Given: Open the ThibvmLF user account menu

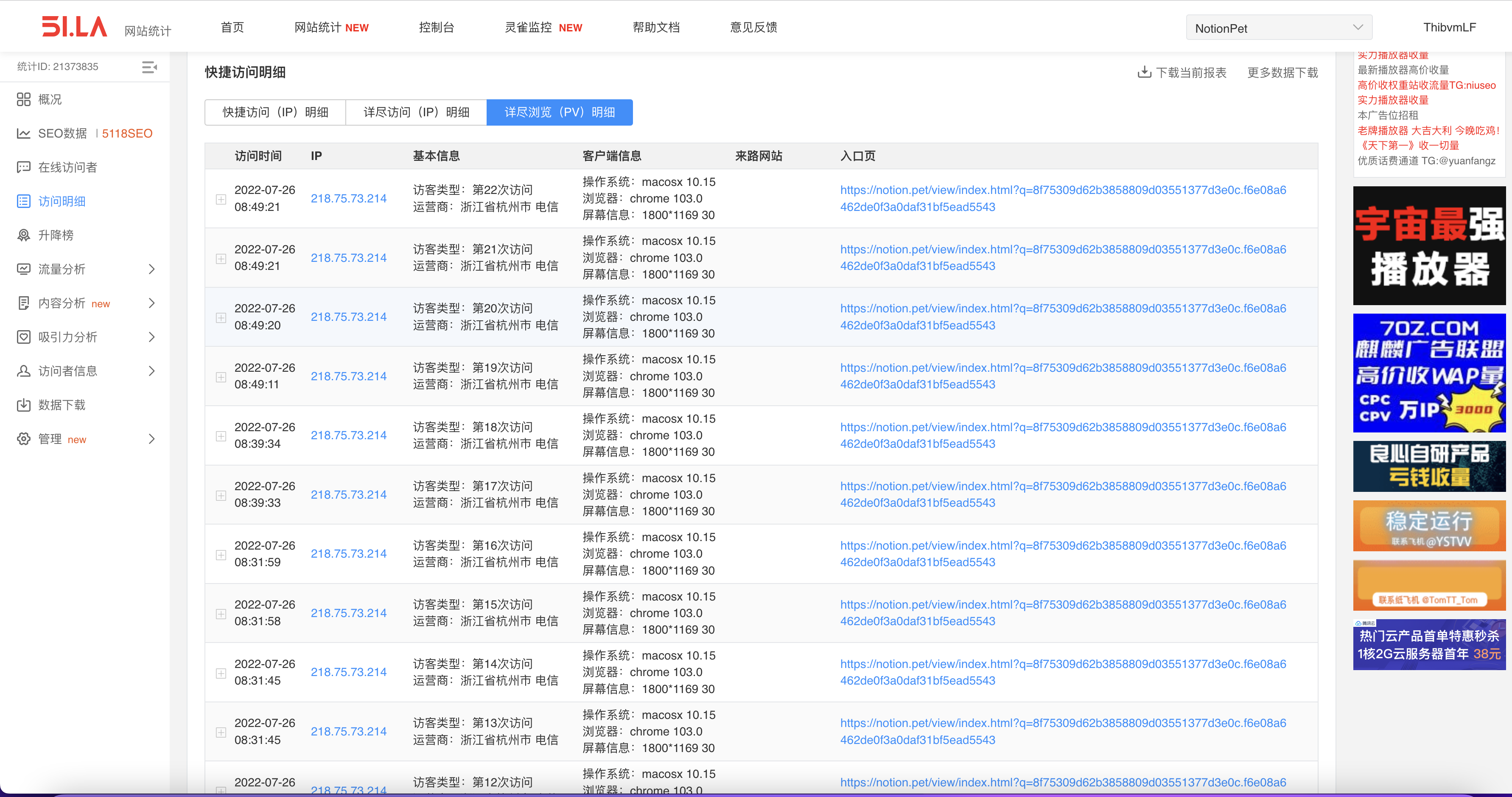Looking at the screenshot, I should (x=1449, y=27).
